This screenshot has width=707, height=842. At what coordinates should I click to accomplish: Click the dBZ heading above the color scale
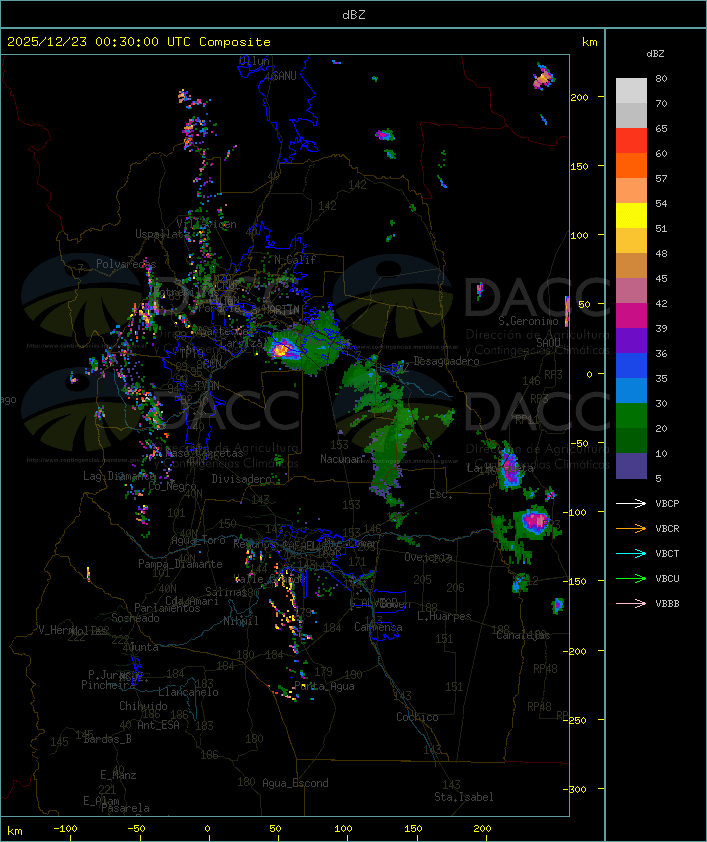pyautogui.click(x=655, y=54)
